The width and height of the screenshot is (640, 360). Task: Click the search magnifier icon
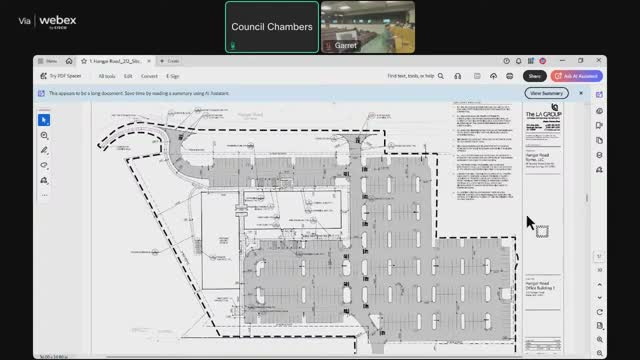(x=441, y=76)
